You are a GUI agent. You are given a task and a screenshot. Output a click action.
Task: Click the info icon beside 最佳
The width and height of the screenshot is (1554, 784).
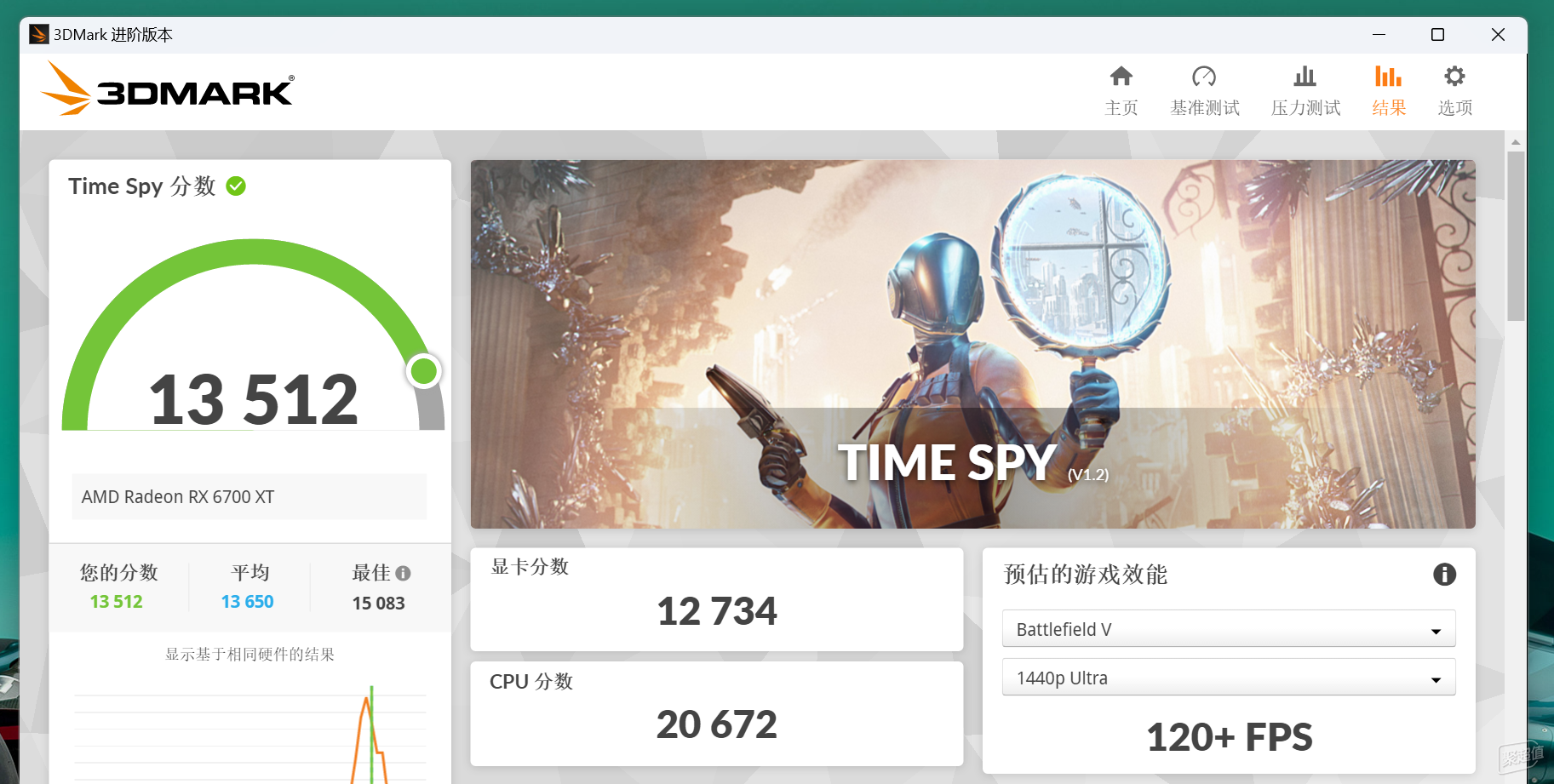point(404,574)
